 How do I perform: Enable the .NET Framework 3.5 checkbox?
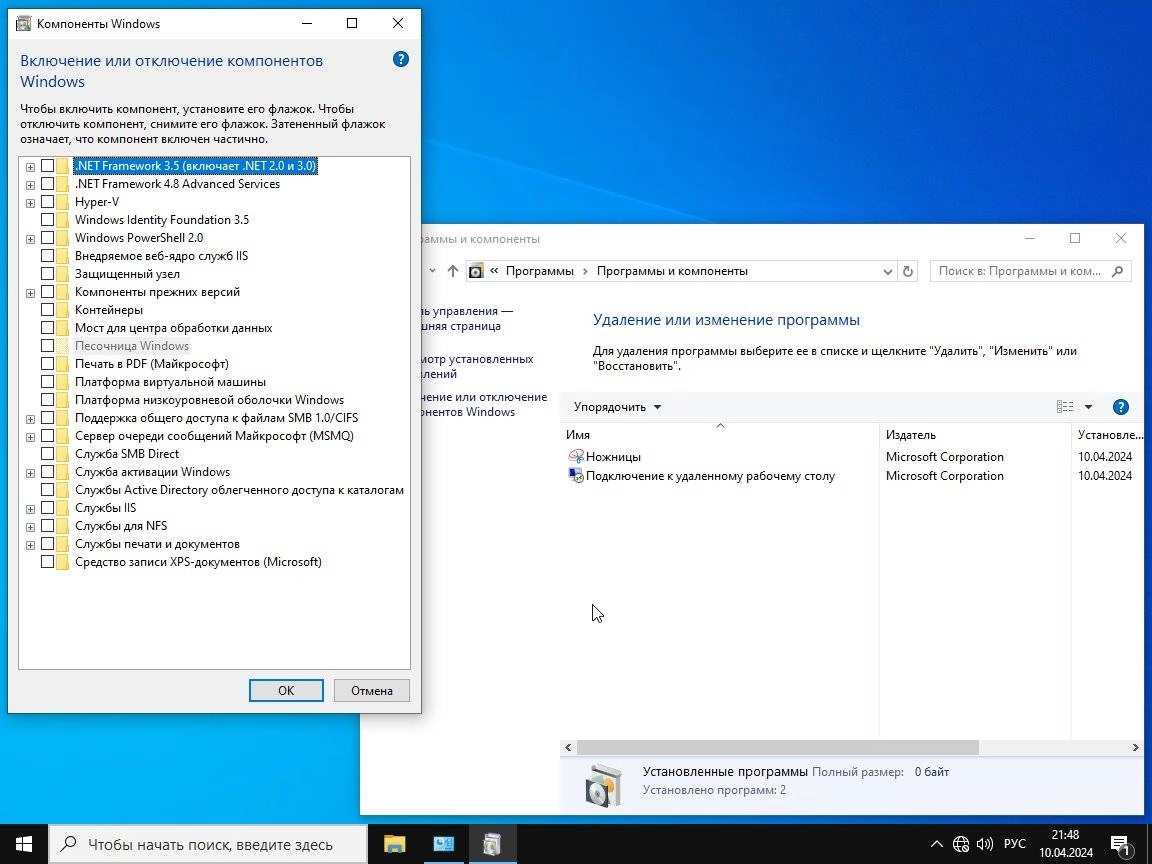[x=47, y=166]
